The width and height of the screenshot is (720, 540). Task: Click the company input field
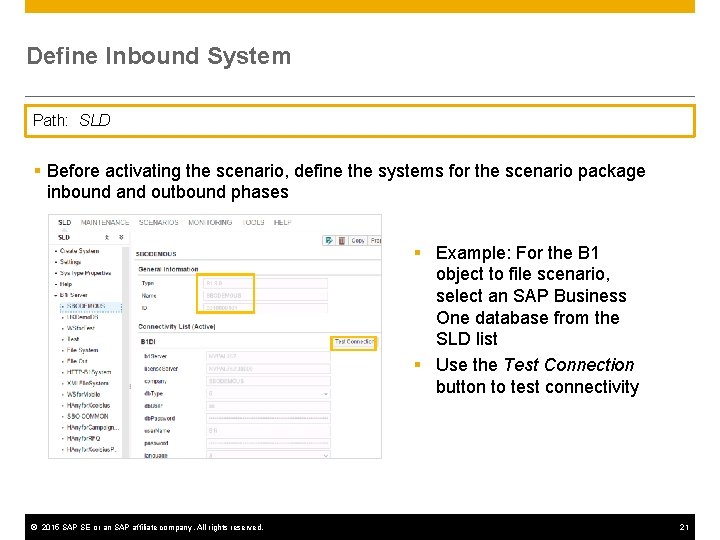pos(268,381)
